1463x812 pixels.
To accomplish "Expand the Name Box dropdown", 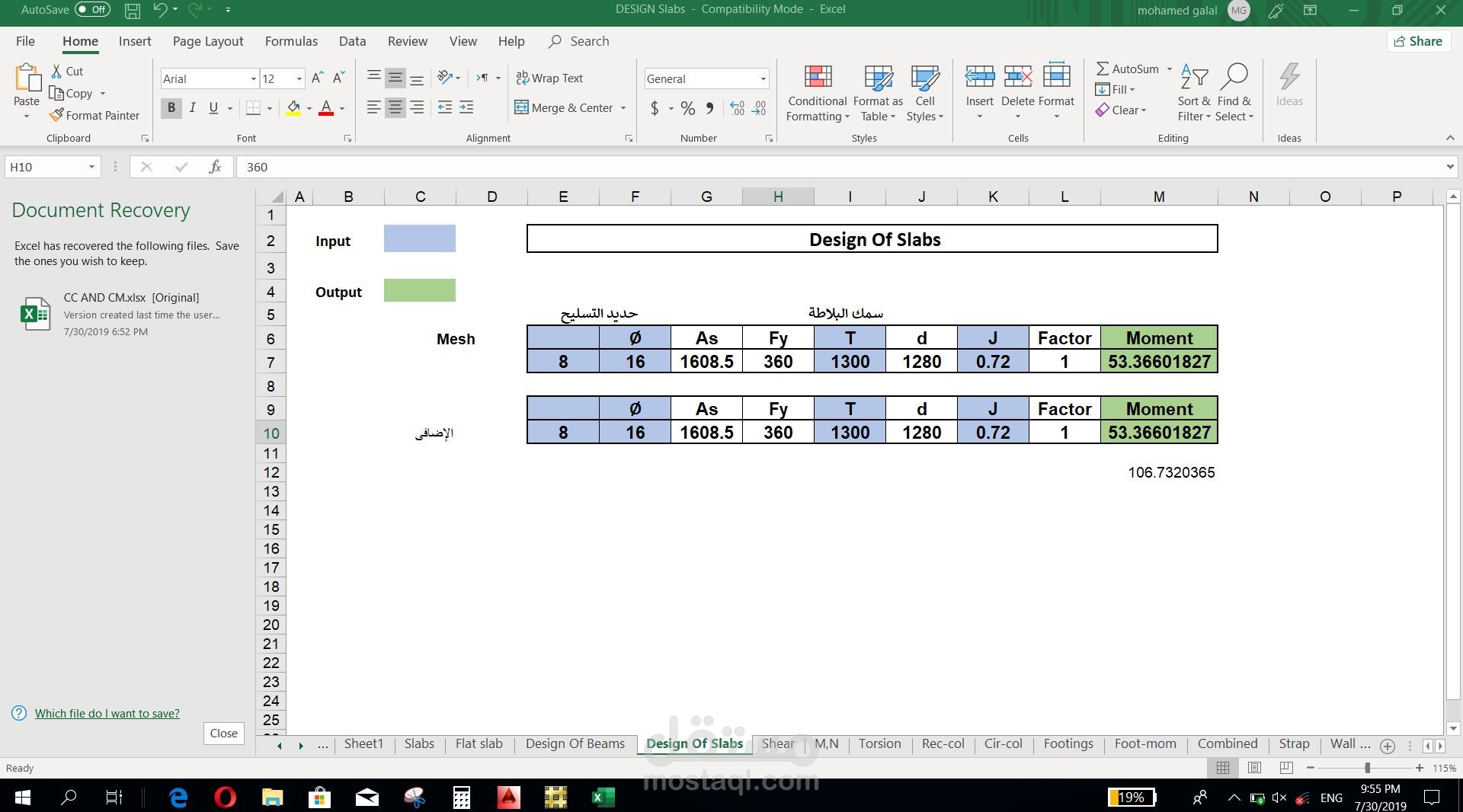I will pyautogui.click(x=91, y=167).
